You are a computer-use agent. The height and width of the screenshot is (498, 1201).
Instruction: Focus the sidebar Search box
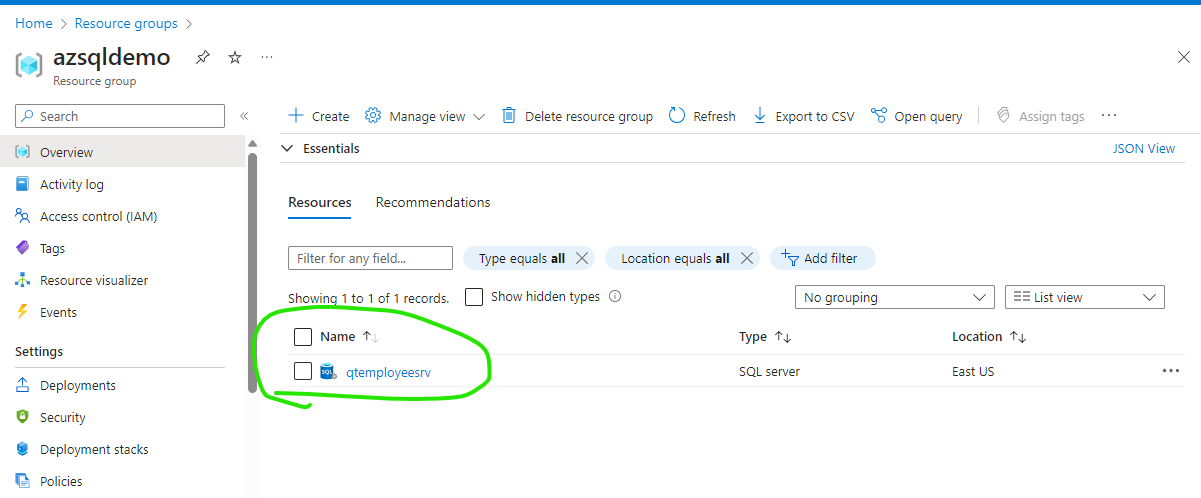(x=120, y=116)
